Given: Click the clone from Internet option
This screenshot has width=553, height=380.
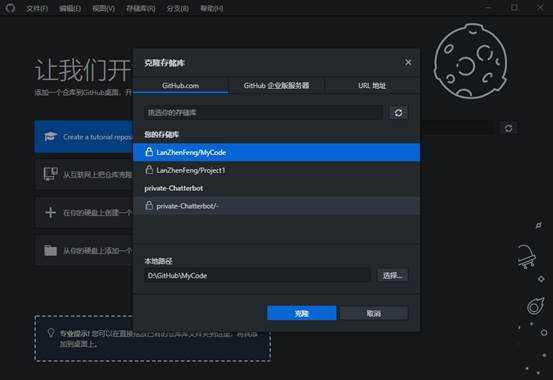Looking at the screenshot, I should 84,174.
